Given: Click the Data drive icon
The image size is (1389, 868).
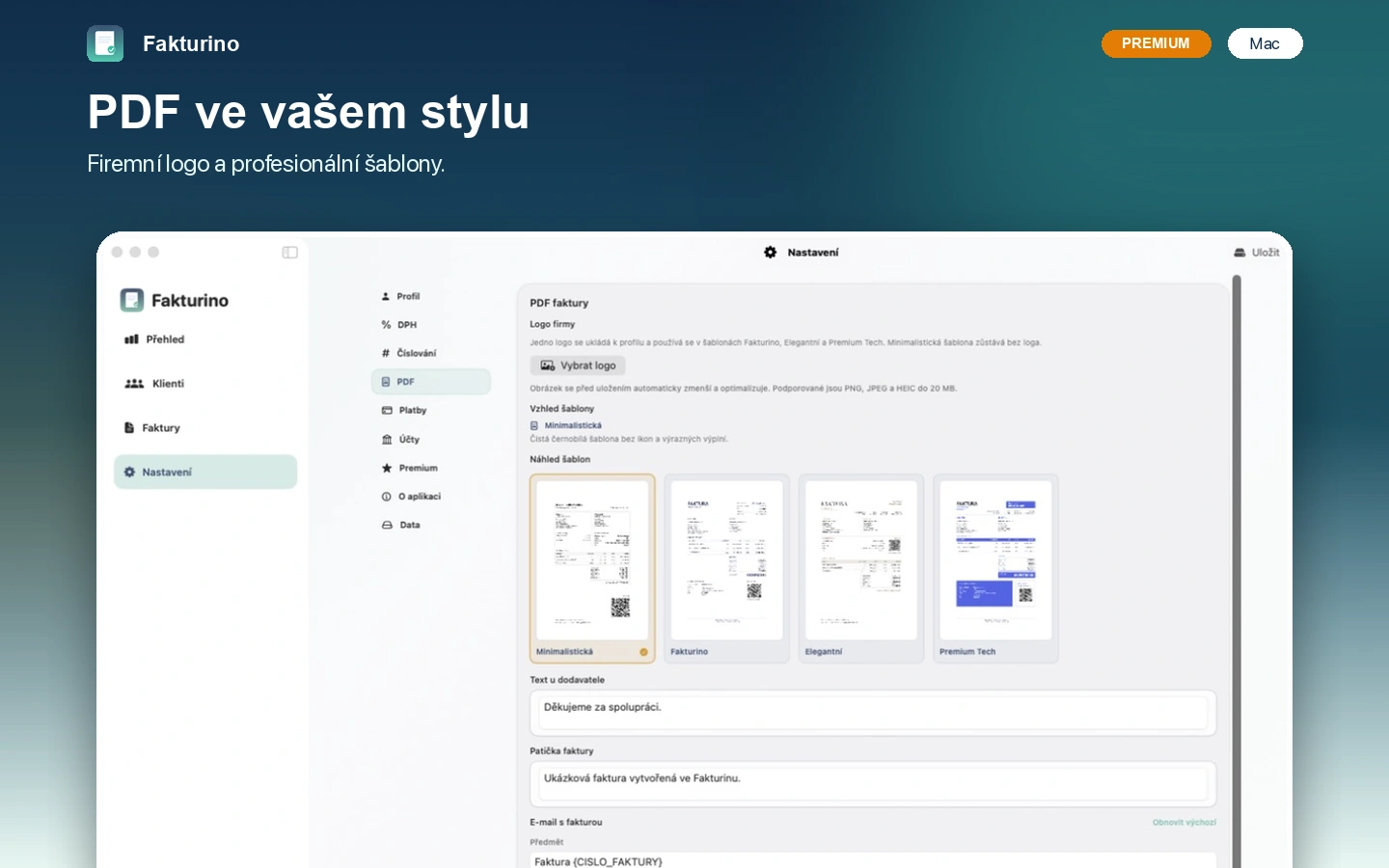Looking at the screenshot, I should (387, 525).
